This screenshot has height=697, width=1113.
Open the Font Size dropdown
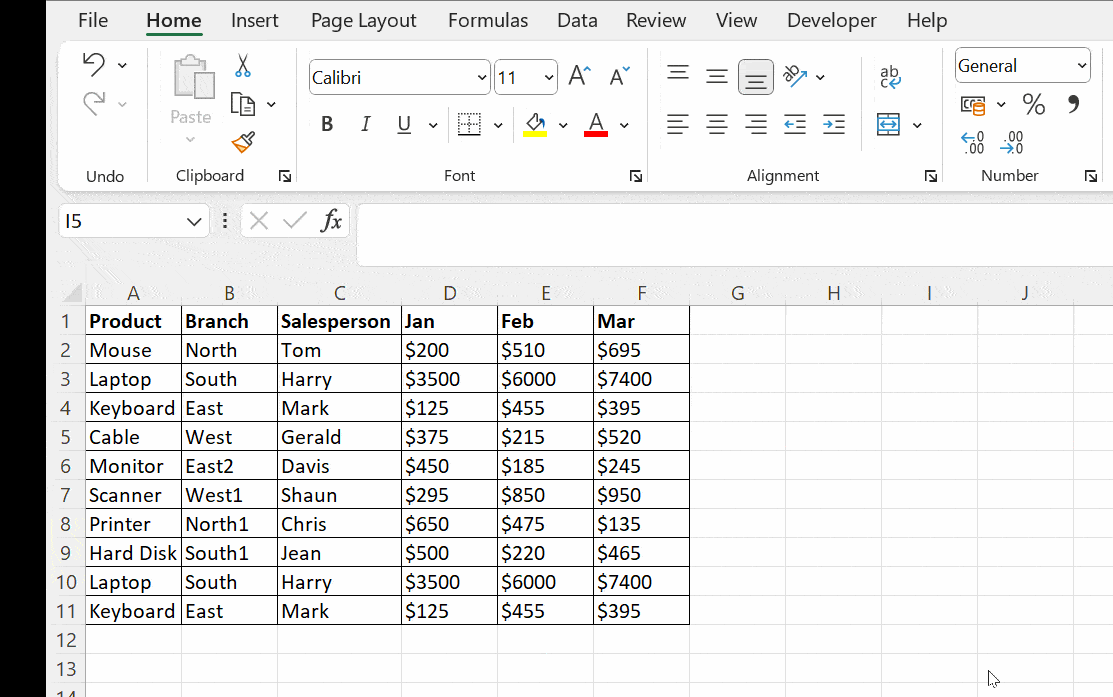pos(549,77)
